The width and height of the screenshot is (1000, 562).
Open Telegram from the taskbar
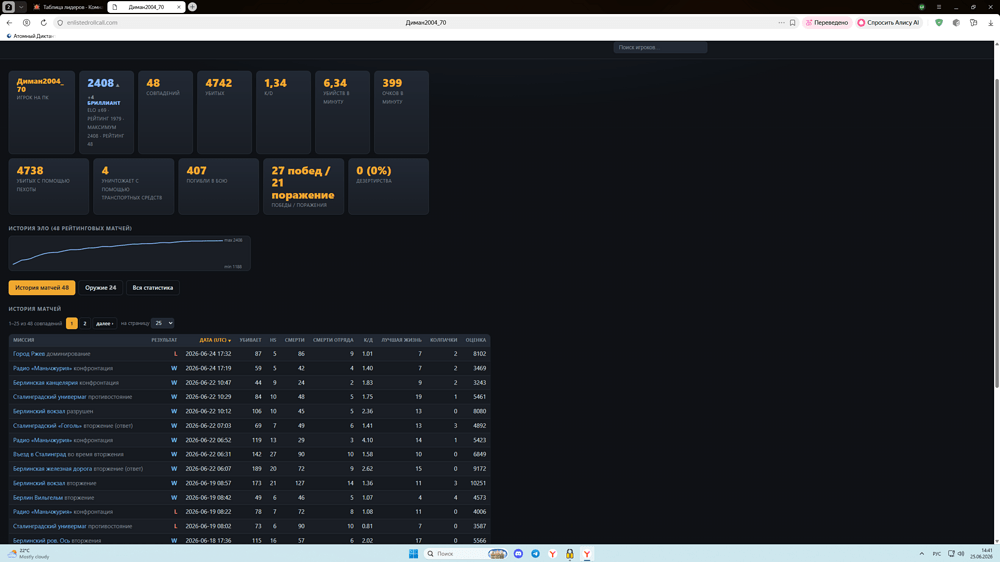[535, 554]
